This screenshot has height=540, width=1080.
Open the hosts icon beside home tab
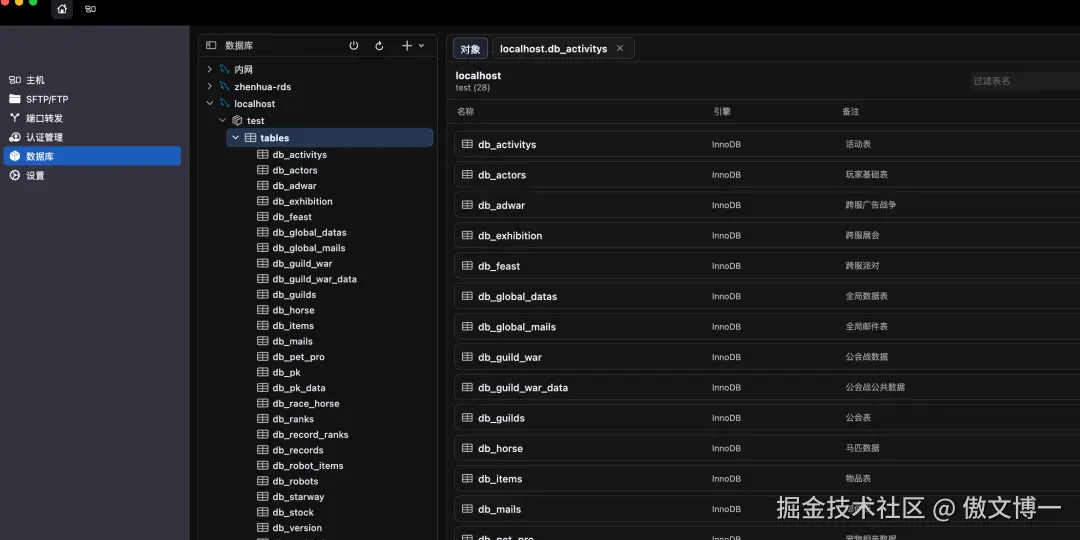90,9
